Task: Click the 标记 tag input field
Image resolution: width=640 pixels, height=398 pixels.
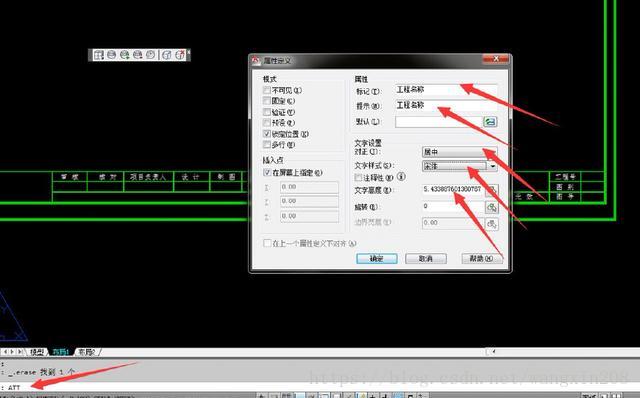Action: 446,89
